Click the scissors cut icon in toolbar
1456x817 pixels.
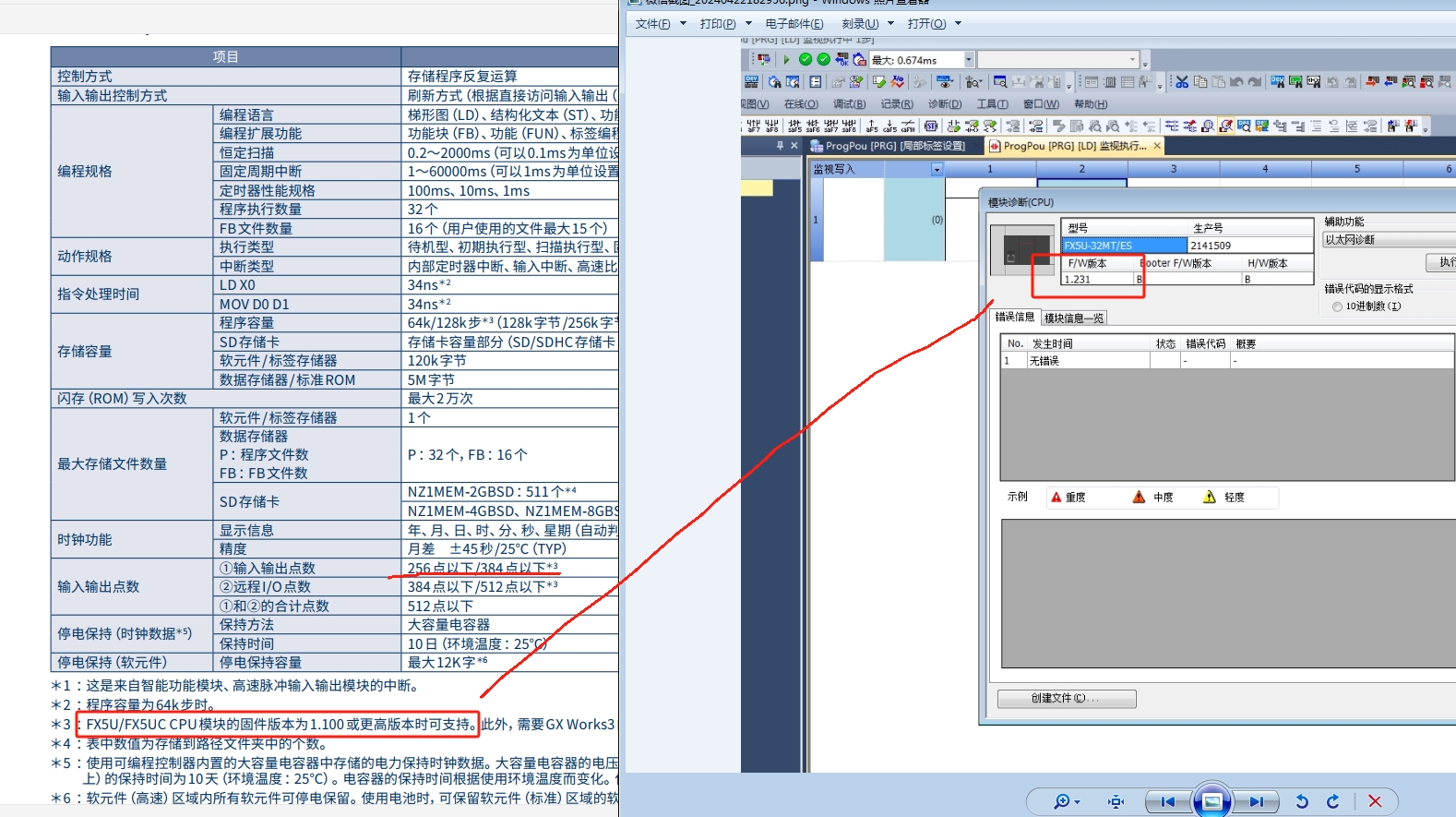(1182, 82)
